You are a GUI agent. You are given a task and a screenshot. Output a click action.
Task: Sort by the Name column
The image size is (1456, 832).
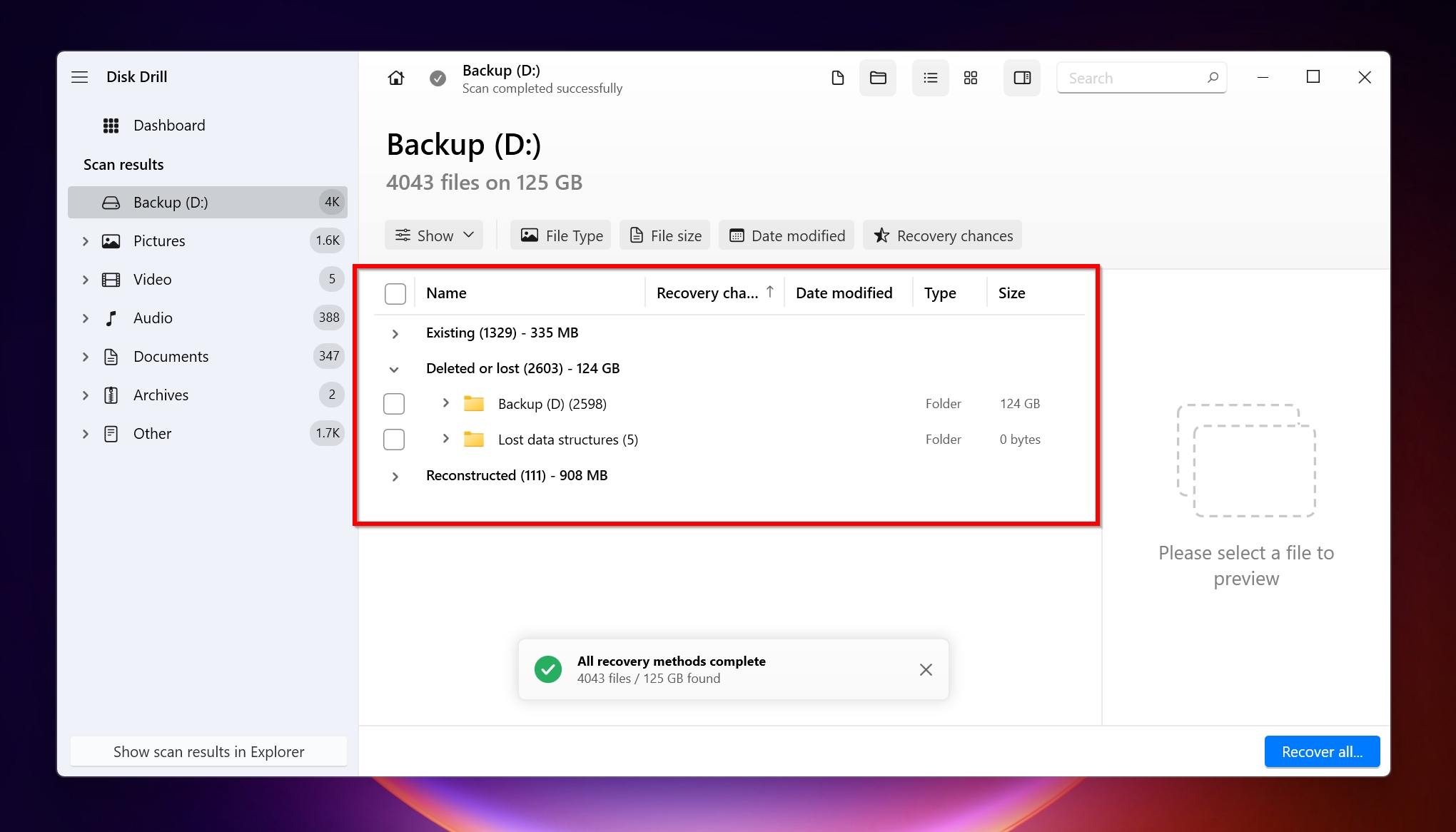tap(446, 293)
